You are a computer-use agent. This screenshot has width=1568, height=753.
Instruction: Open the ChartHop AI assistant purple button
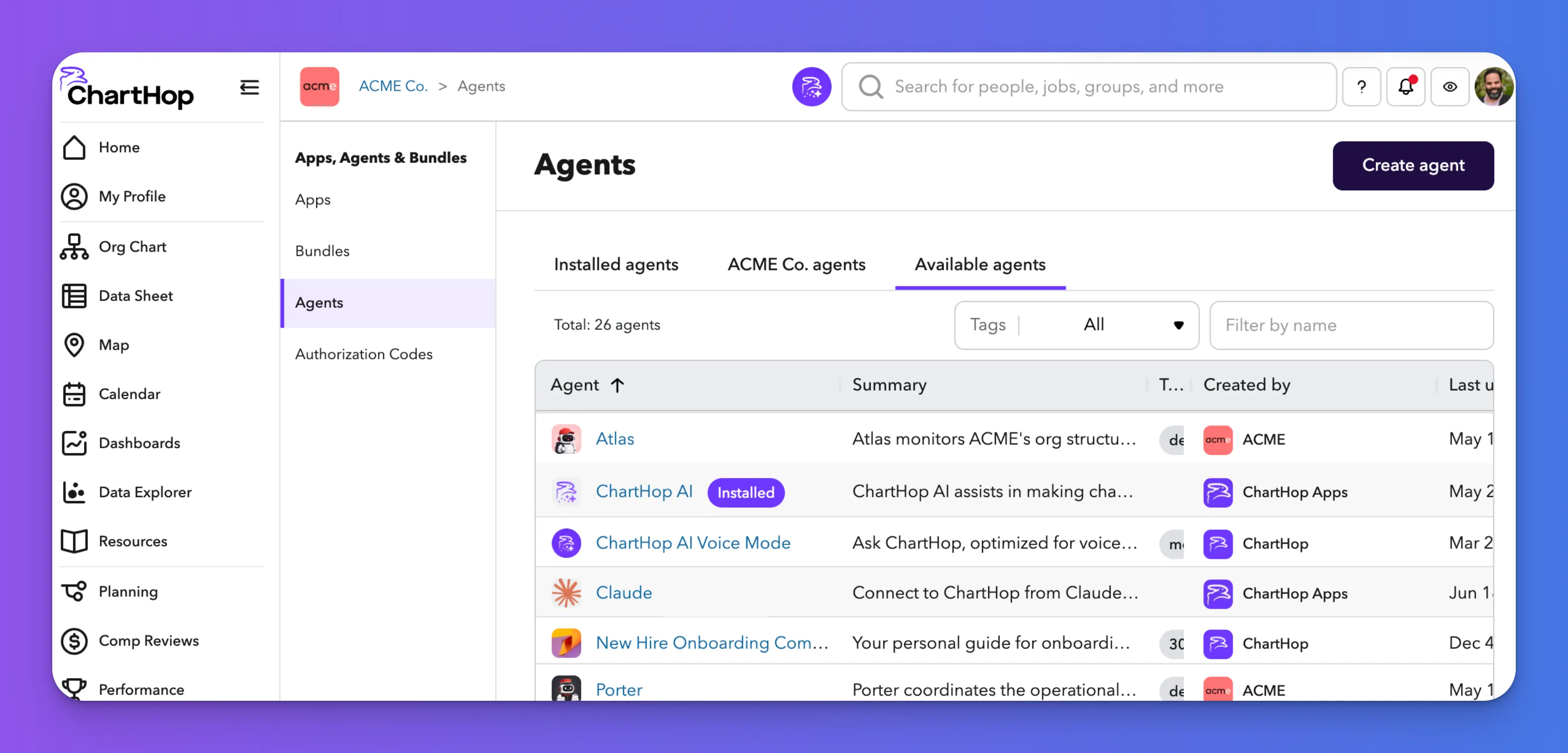coord(812,86)
